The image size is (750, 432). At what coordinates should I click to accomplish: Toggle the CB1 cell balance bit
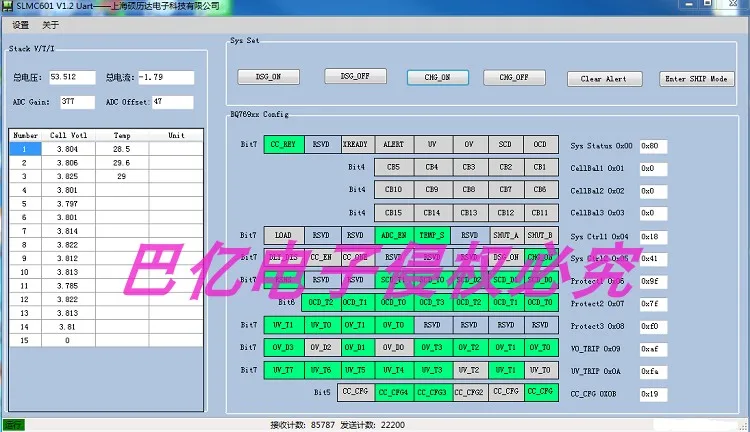point(540,167)
